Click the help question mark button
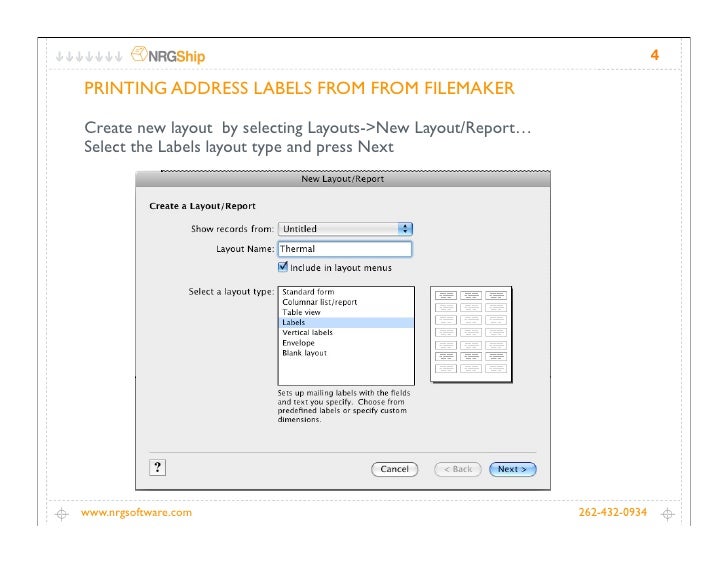This screenshot has height=563, width=728. click(x=157, y=467)
